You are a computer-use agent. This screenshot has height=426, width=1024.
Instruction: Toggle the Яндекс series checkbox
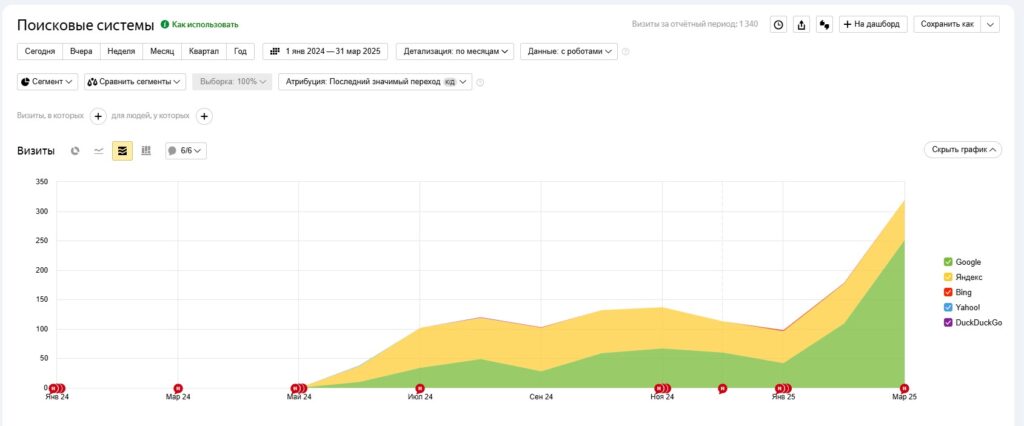pos(948,277)
